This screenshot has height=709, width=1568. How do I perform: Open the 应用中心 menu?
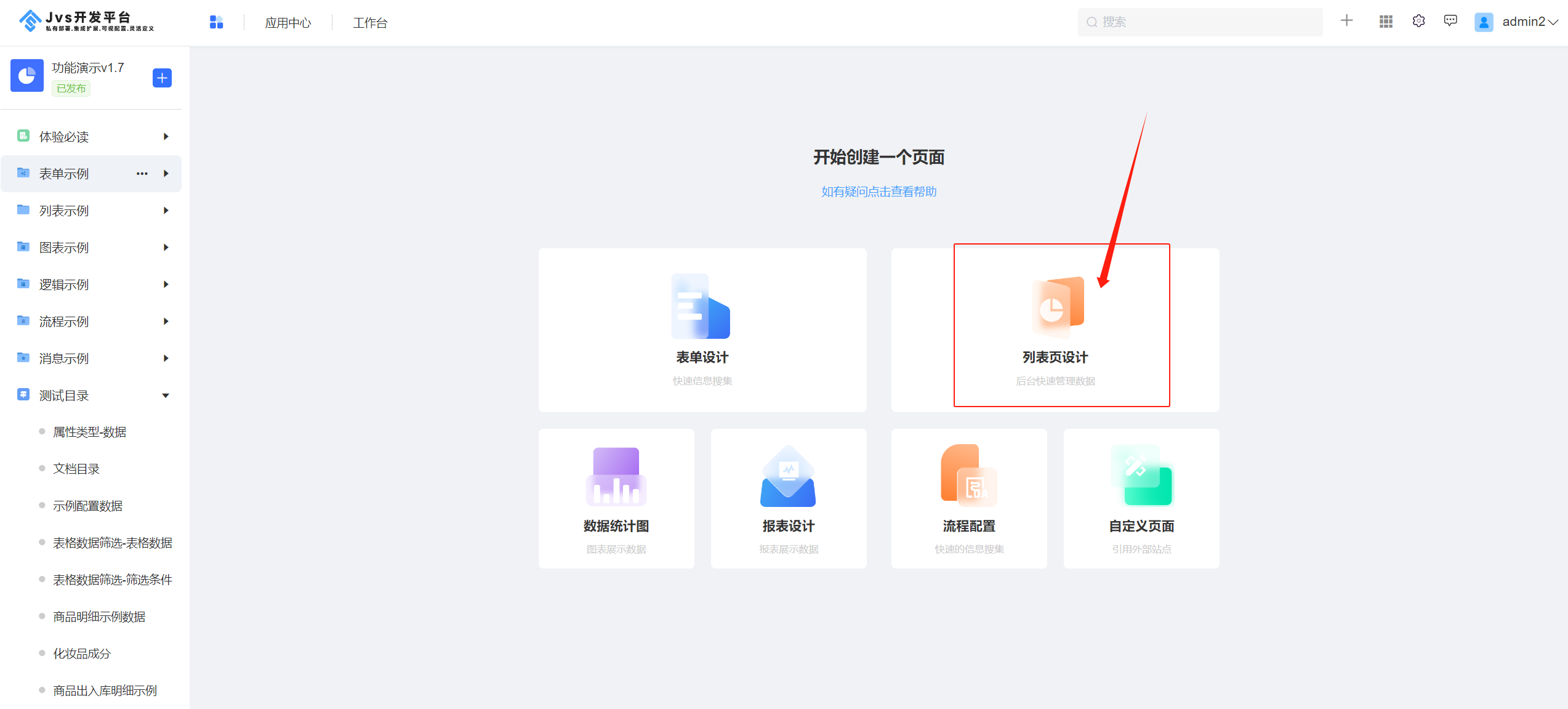[287, 23]
